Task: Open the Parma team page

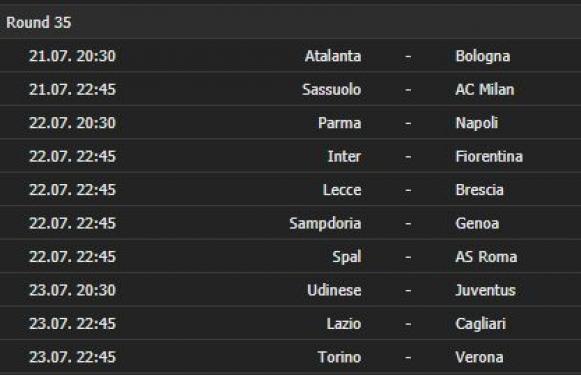Action: 339,123
